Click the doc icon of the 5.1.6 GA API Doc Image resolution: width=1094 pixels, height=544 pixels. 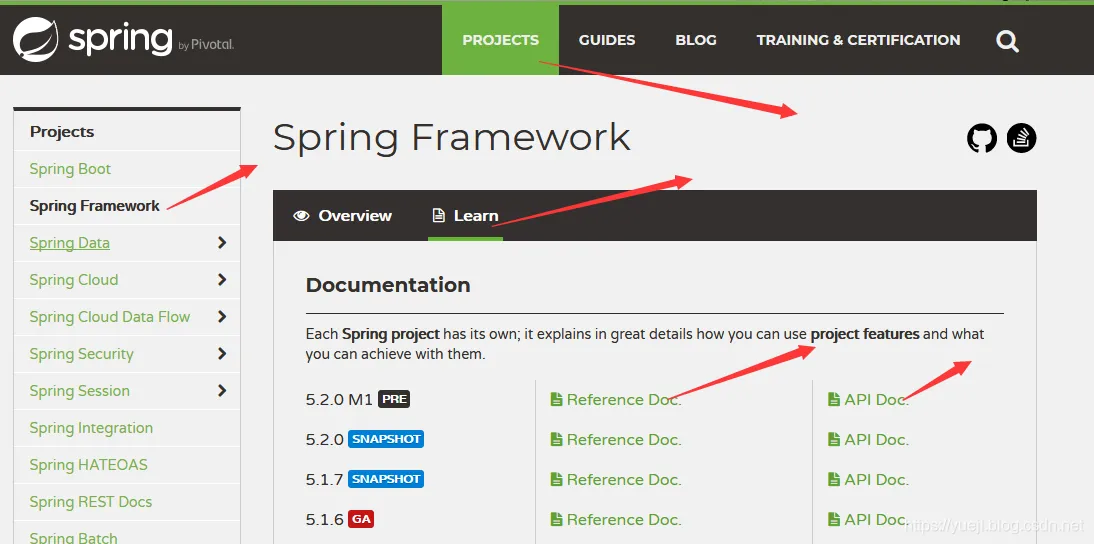[834, 520]
